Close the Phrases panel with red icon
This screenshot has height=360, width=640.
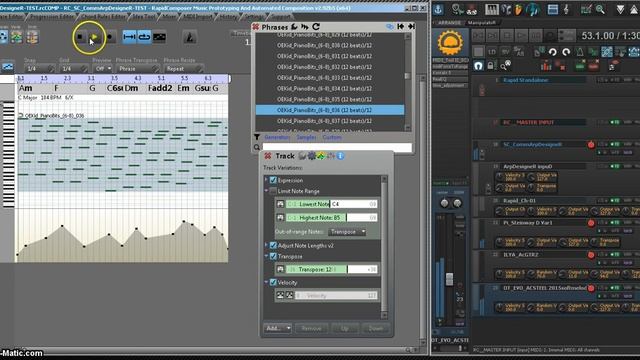(256, 27)
